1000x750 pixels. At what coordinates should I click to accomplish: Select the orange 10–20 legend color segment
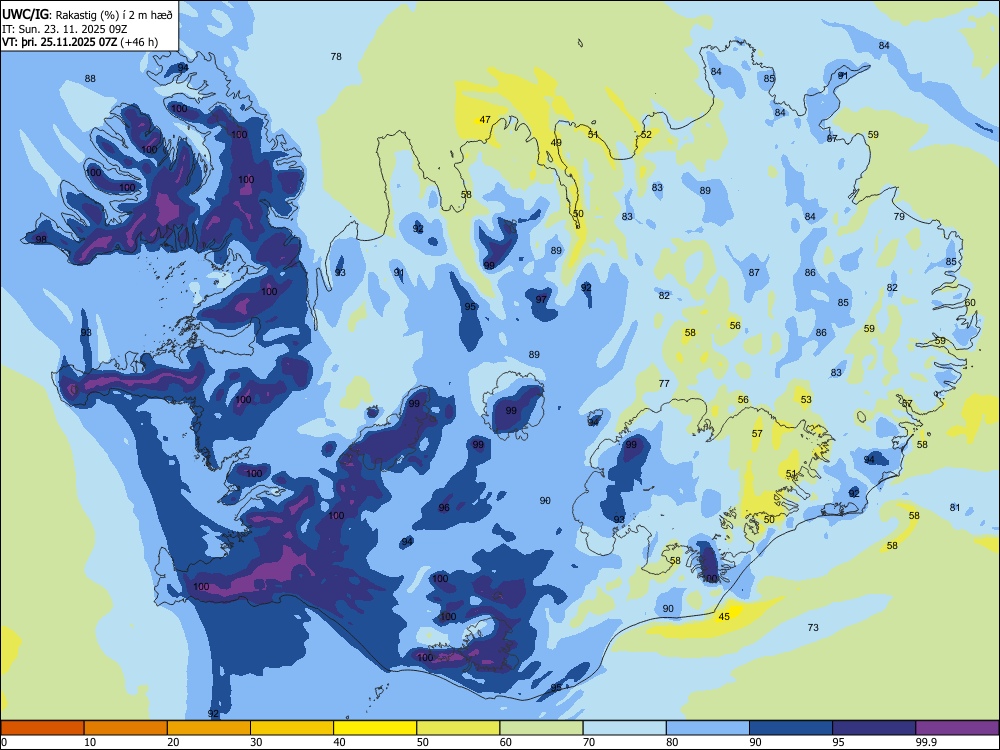[x=126, y=728]
